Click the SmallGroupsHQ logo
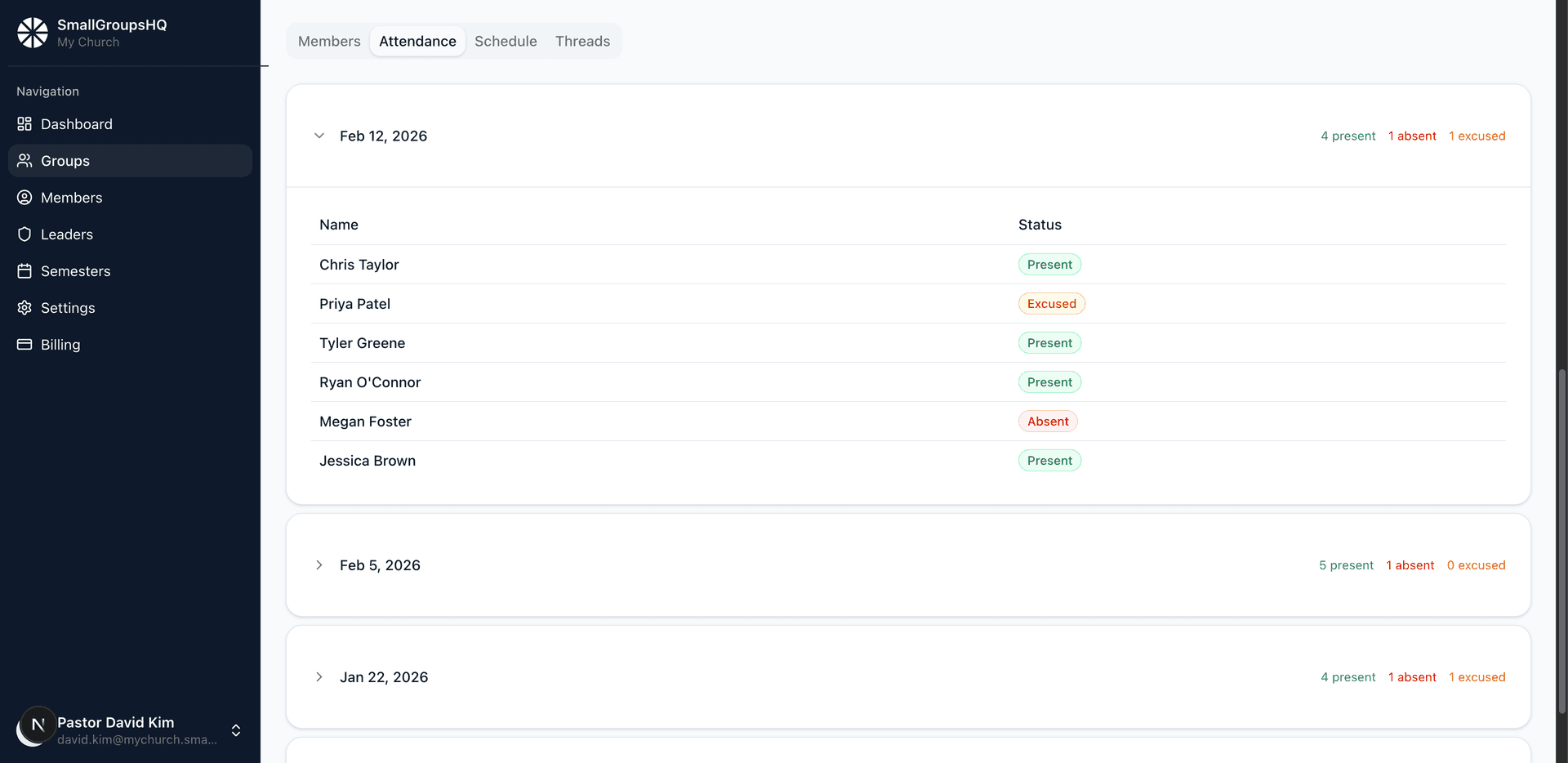 pos(33,33)
